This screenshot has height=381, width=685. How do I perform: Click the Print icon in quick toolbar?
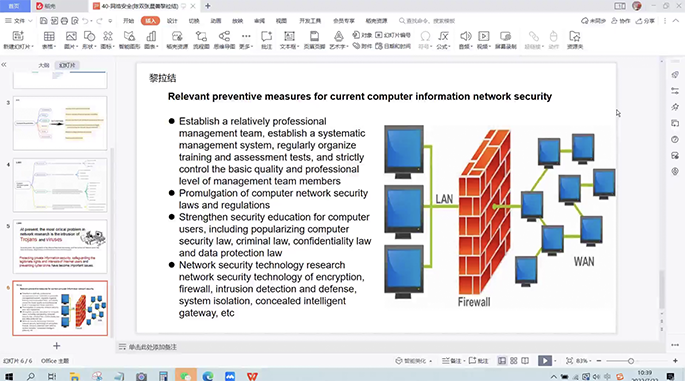coord(64,21)
